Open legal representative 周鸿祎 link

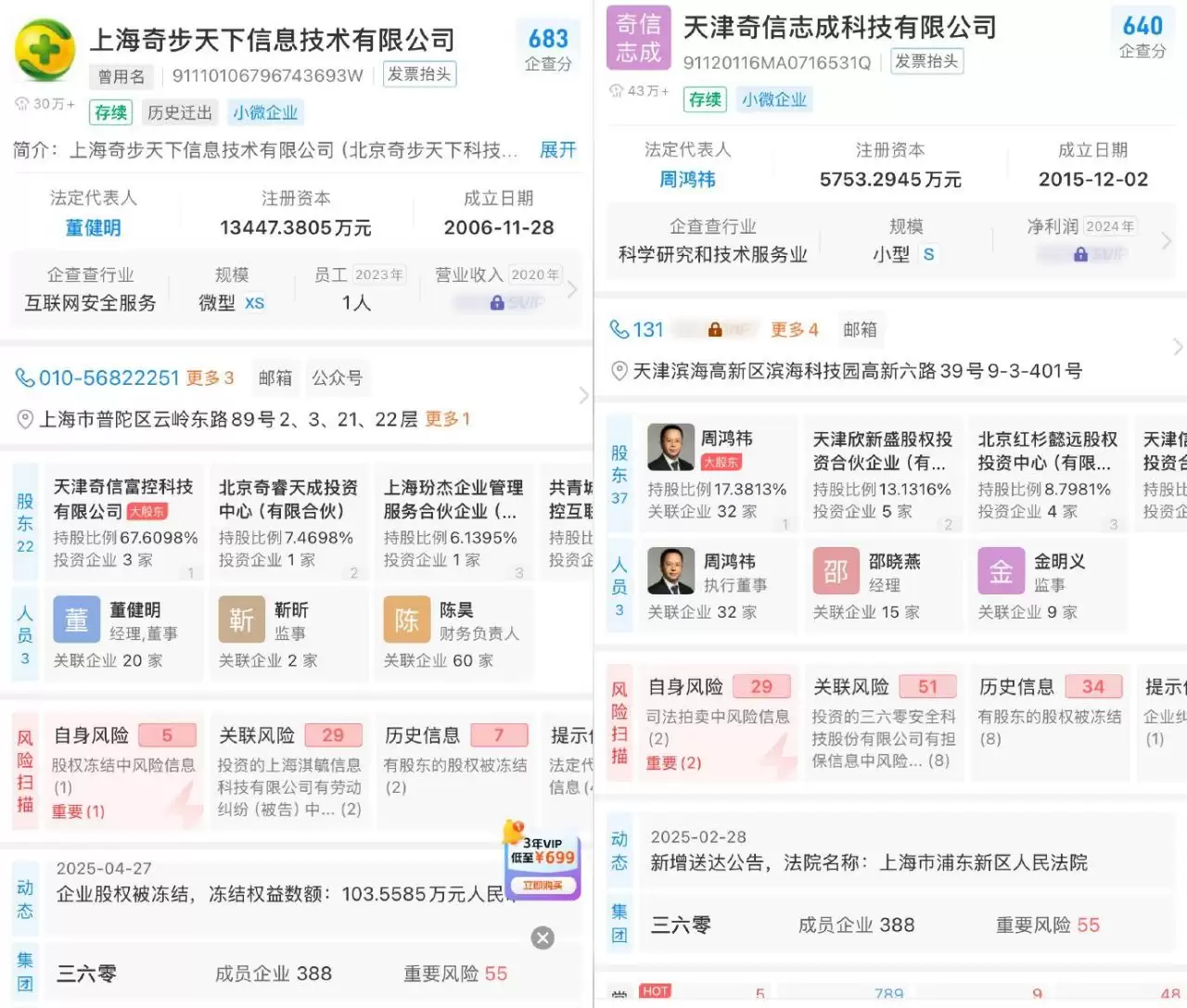click(687, 179)
